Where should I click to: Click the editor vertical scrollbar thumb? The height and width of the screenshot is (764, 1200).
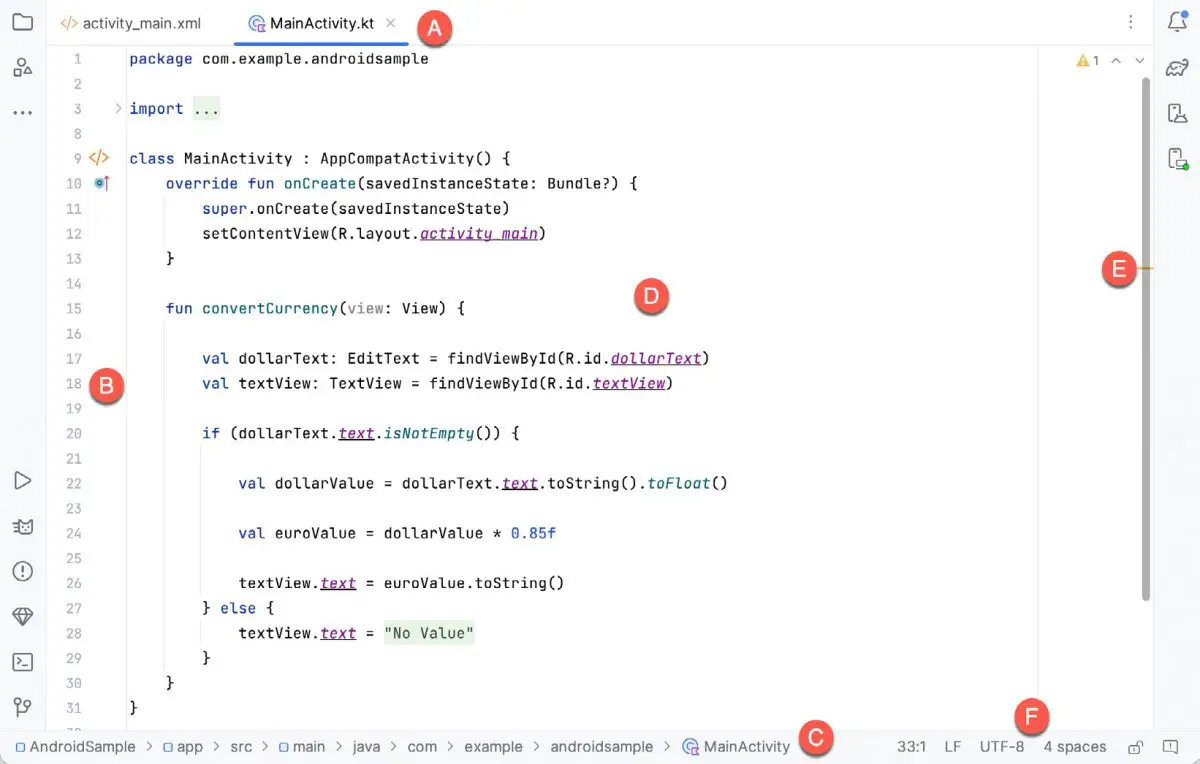(x=1146, y=340)
